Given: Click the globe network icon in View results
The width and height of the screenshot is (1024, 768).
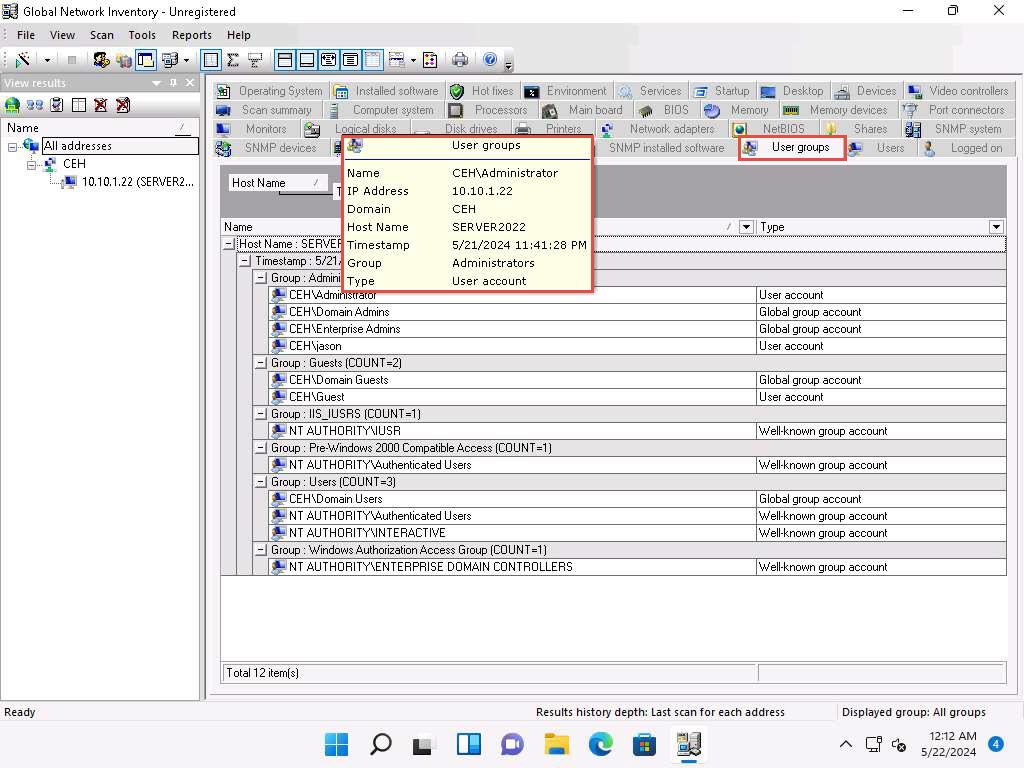Looking at the screenshot, I should coord(13,104).
